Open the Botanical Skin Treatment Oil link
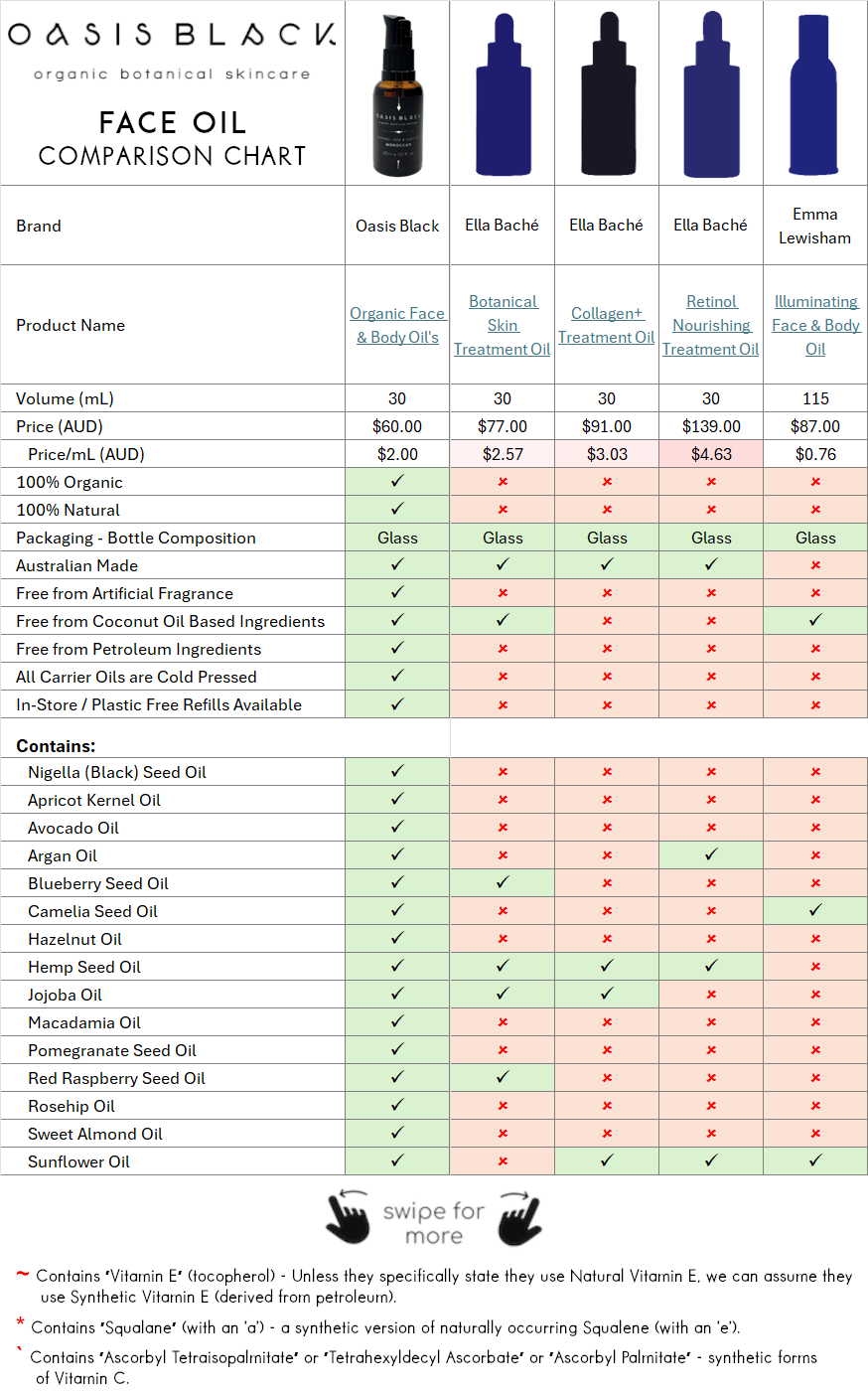 [x=503, y=325]
